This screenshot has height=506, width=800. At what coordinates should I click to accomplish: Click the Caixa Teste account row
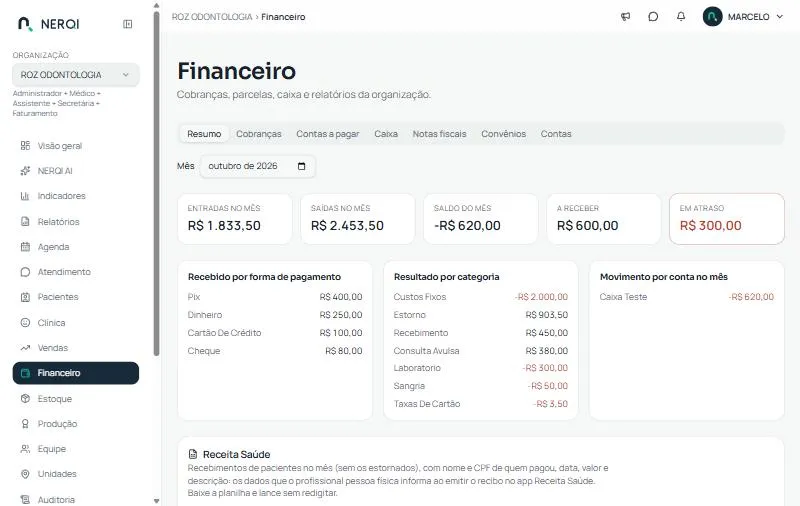coord(687,297)
